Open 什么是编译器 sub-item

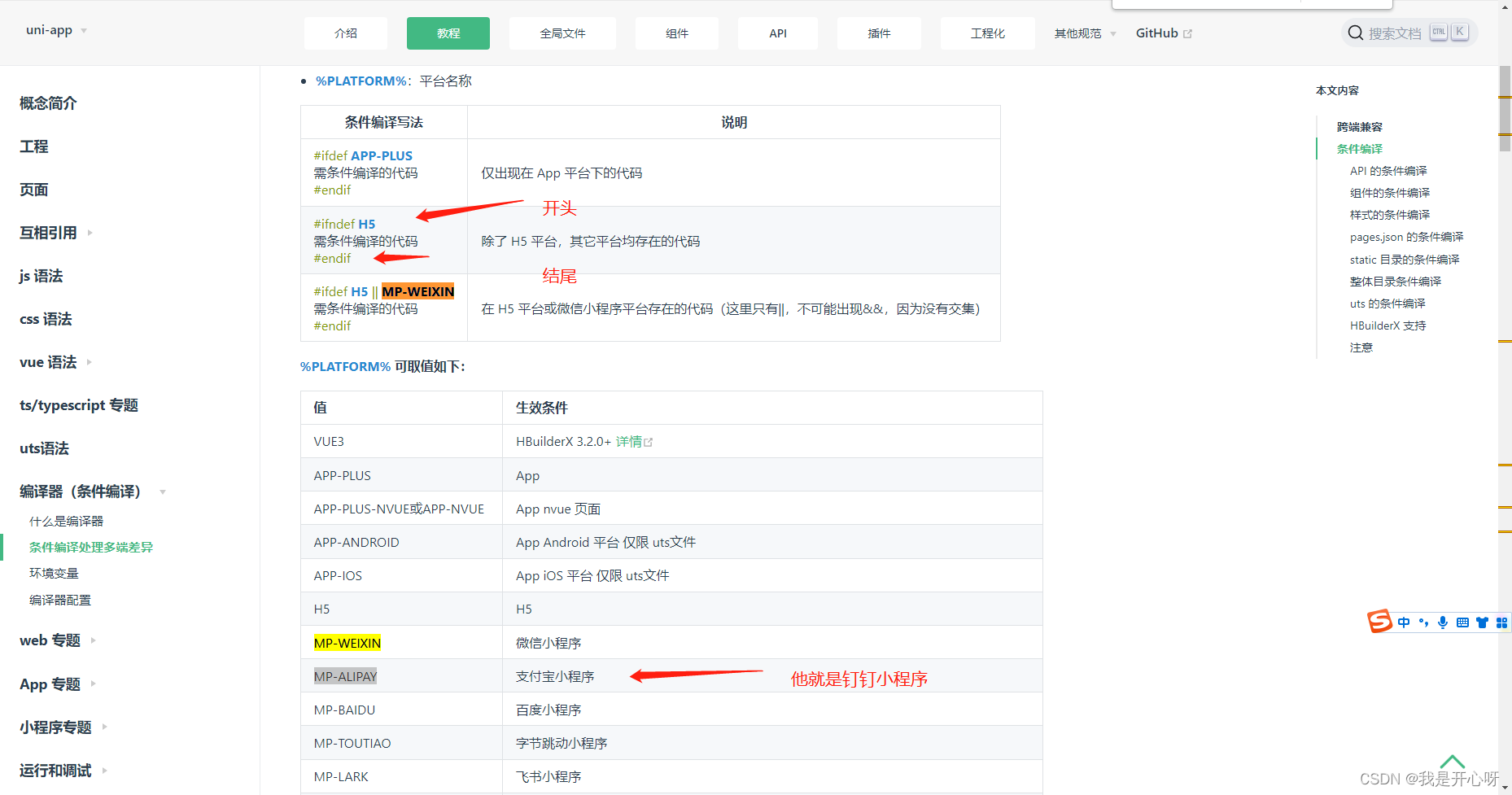click(x=66, y=521)
